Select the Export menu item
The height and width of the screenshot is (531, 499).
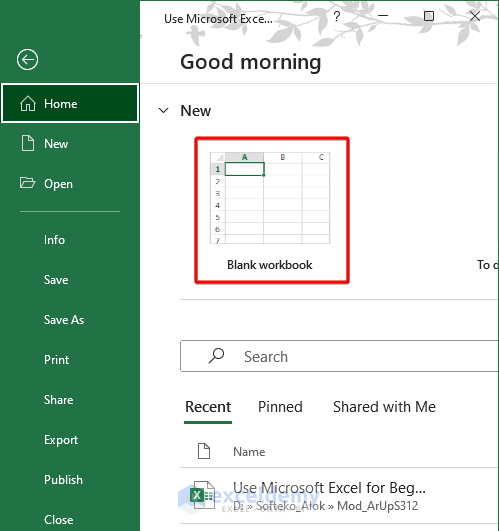61,440
